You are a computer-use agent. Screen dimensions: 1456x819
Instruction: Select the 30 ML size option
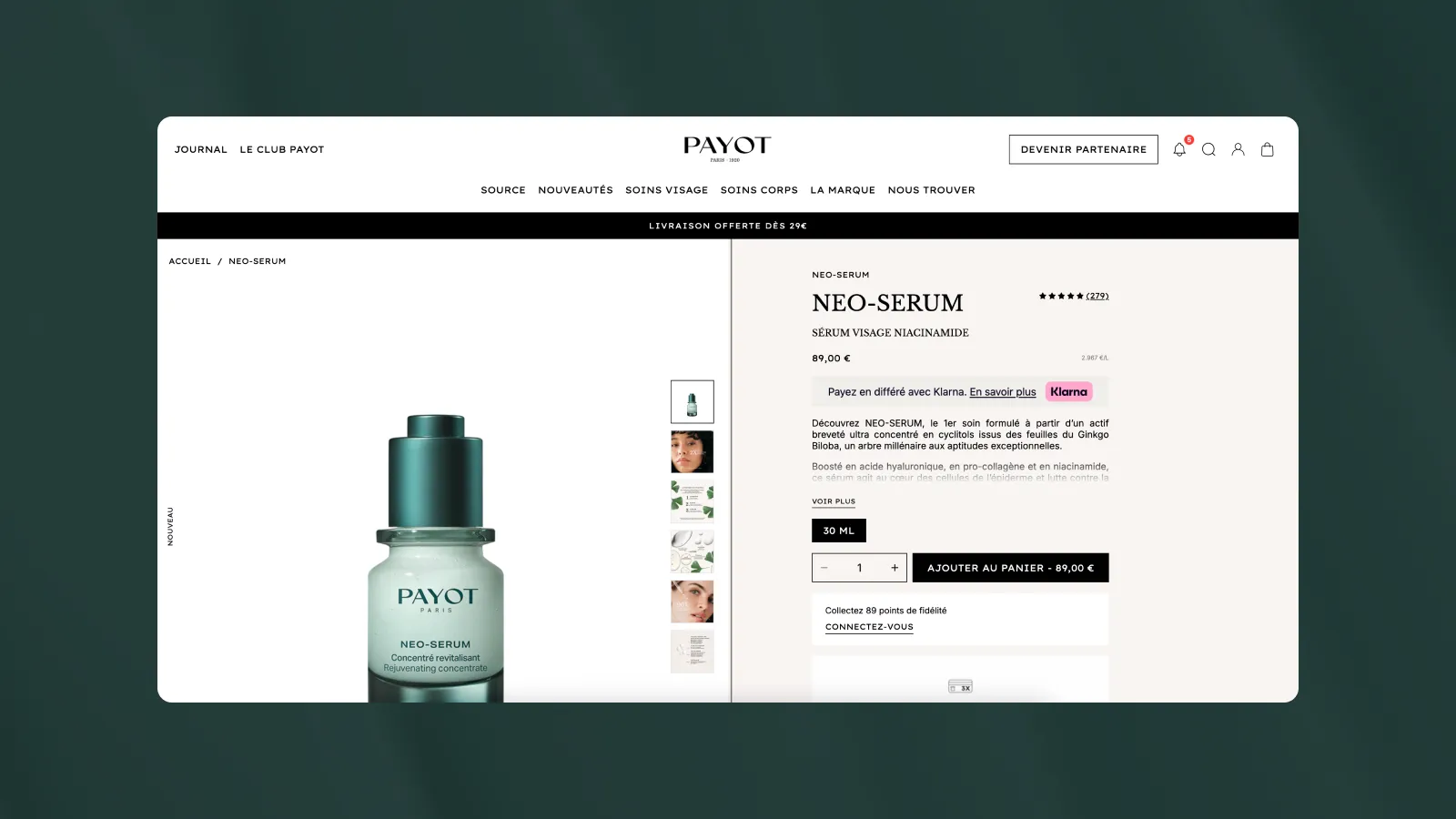tap(838, 531)
